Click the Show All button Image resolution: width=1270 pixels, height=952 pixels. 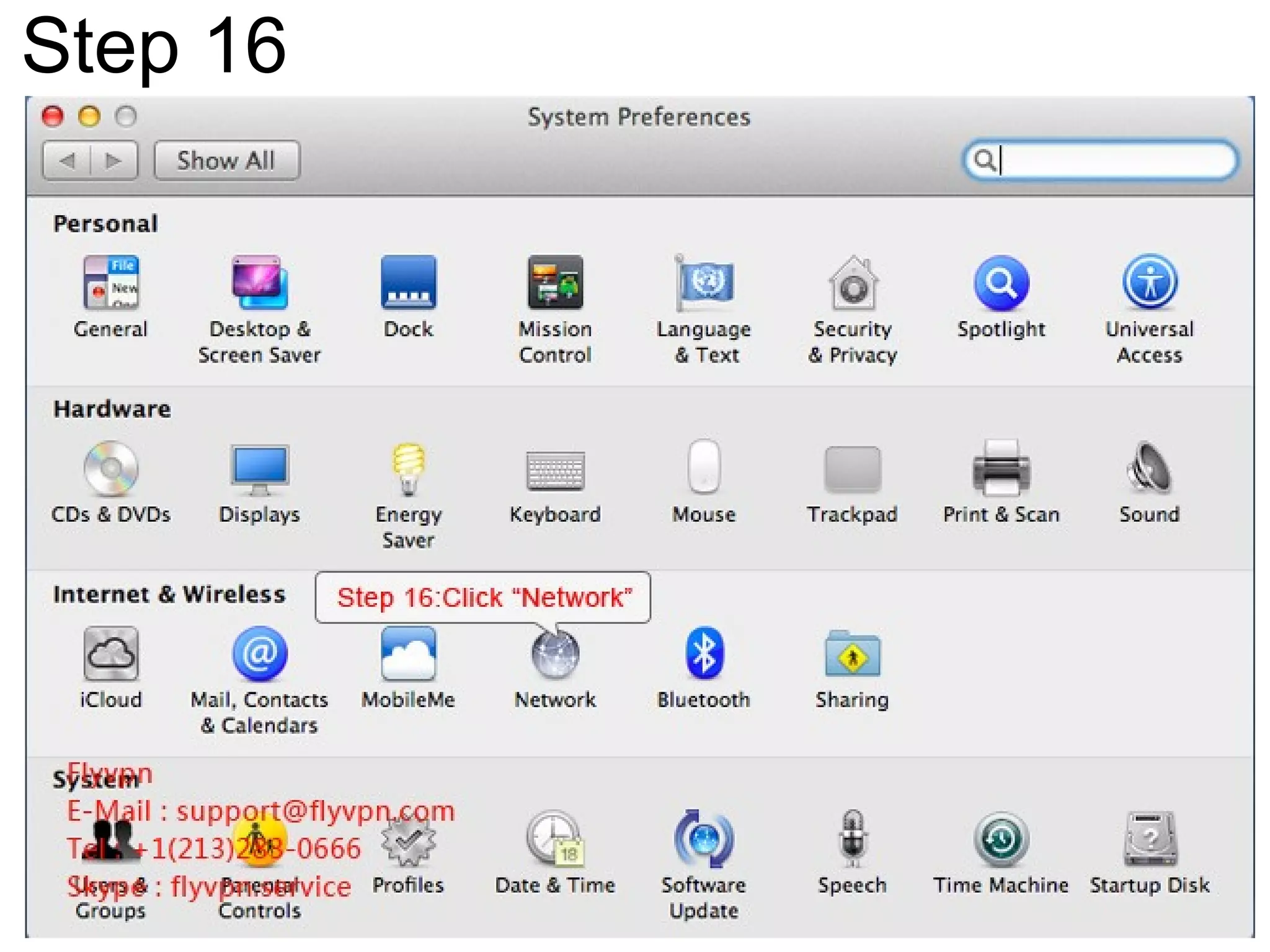pyautogui.click(x=226, y=161)
